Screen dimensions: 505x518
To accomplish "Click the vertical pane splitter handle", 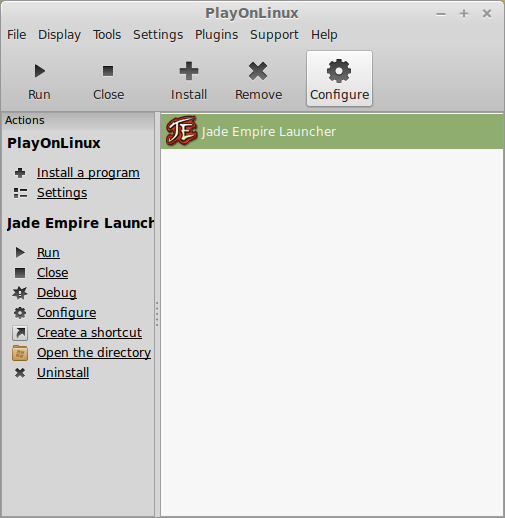I will 157,314.
